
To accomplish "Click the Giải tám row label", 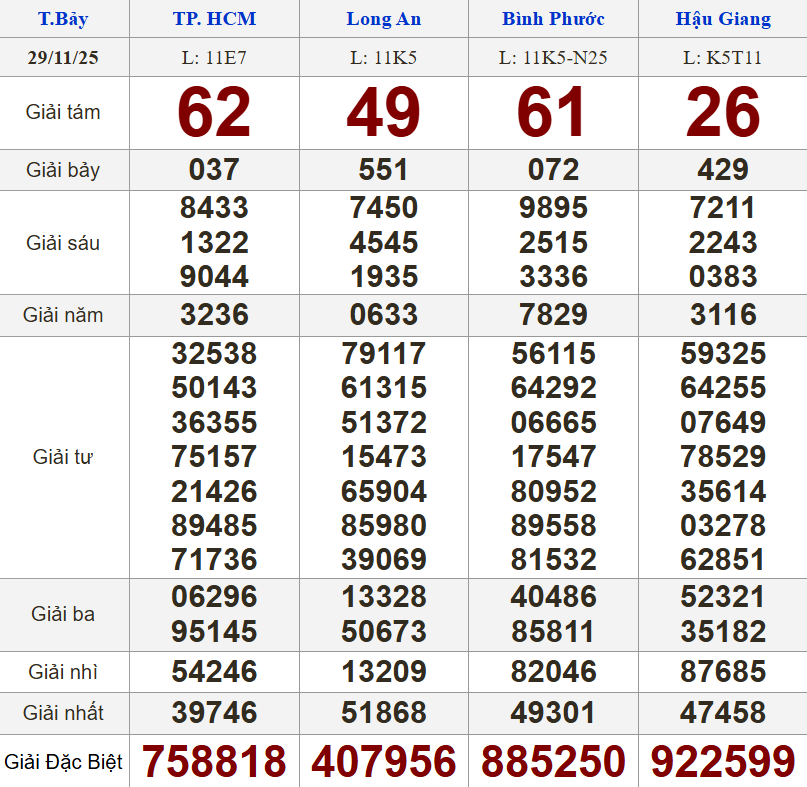I will tap(63, 112).
